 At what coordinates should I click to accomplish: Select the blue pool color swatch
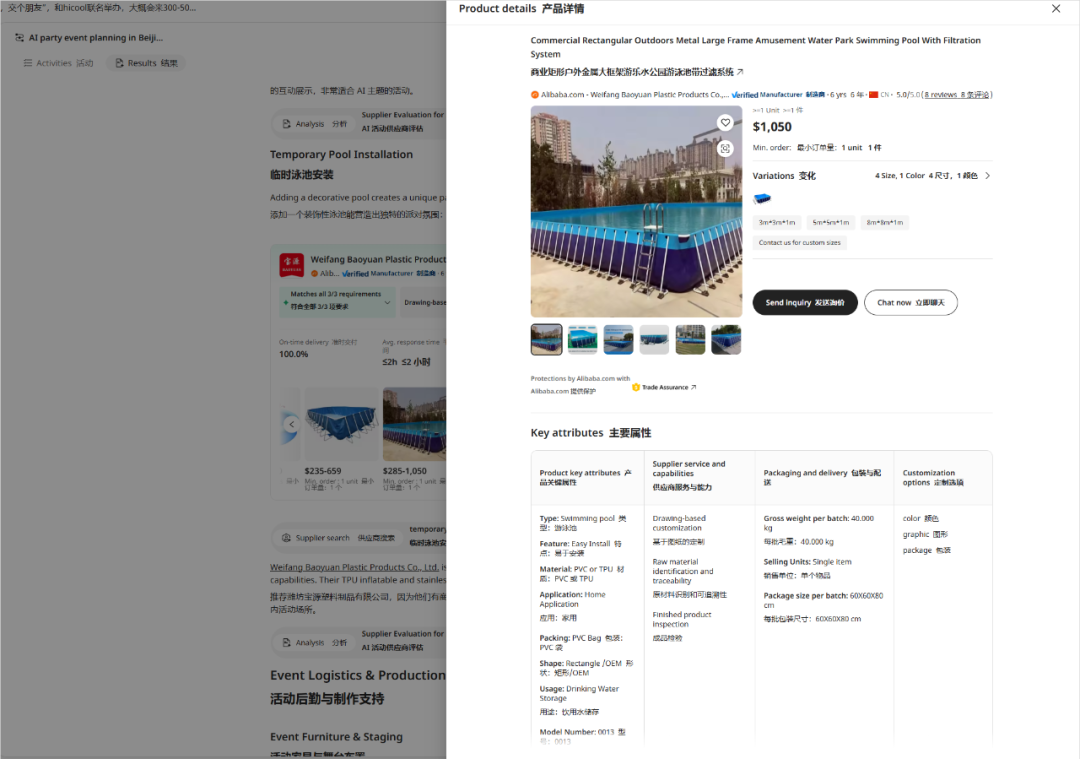(762, 199)
